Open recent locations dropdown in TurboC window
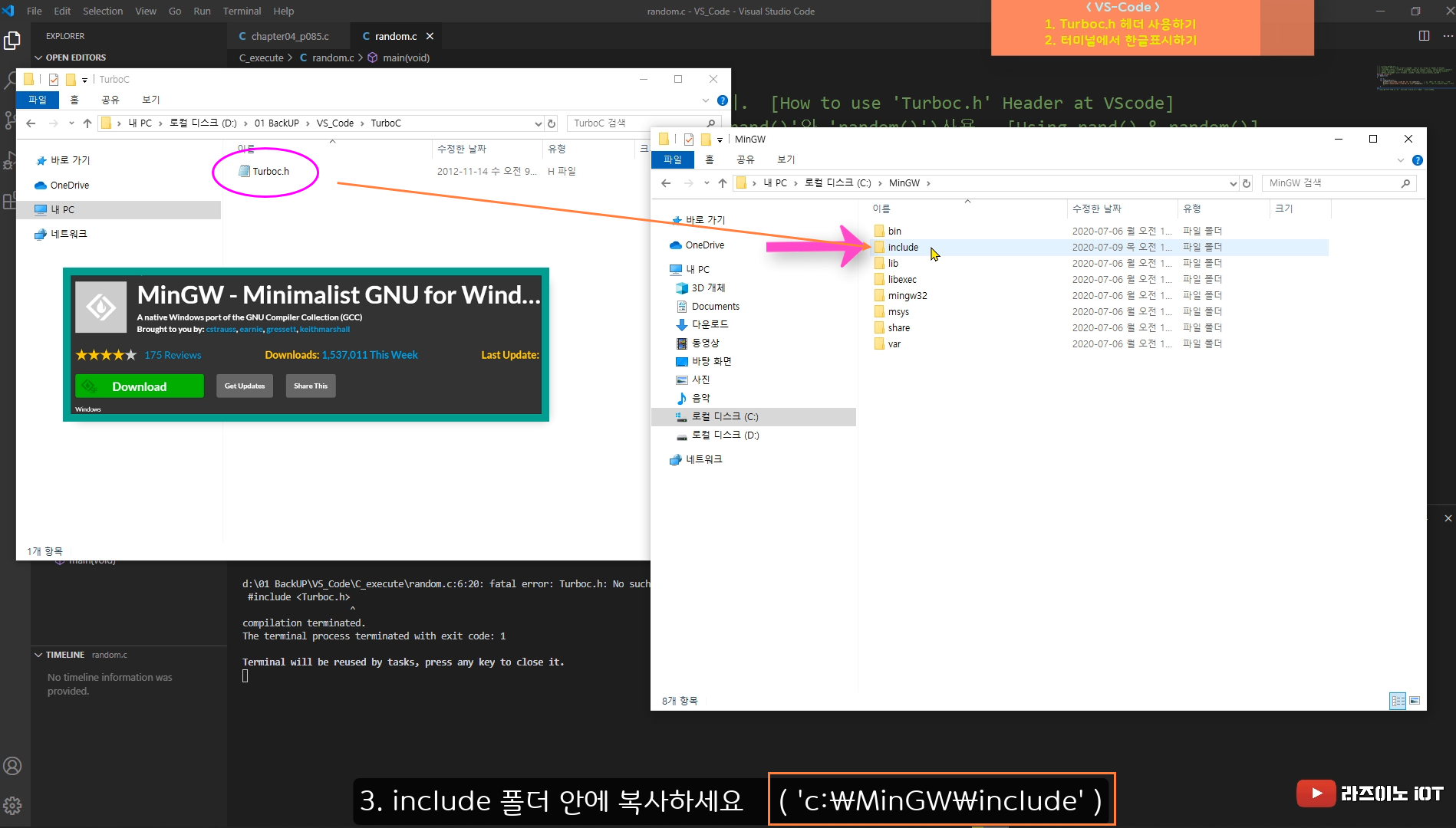This screenshot has width=1456, height=828. 71,123
